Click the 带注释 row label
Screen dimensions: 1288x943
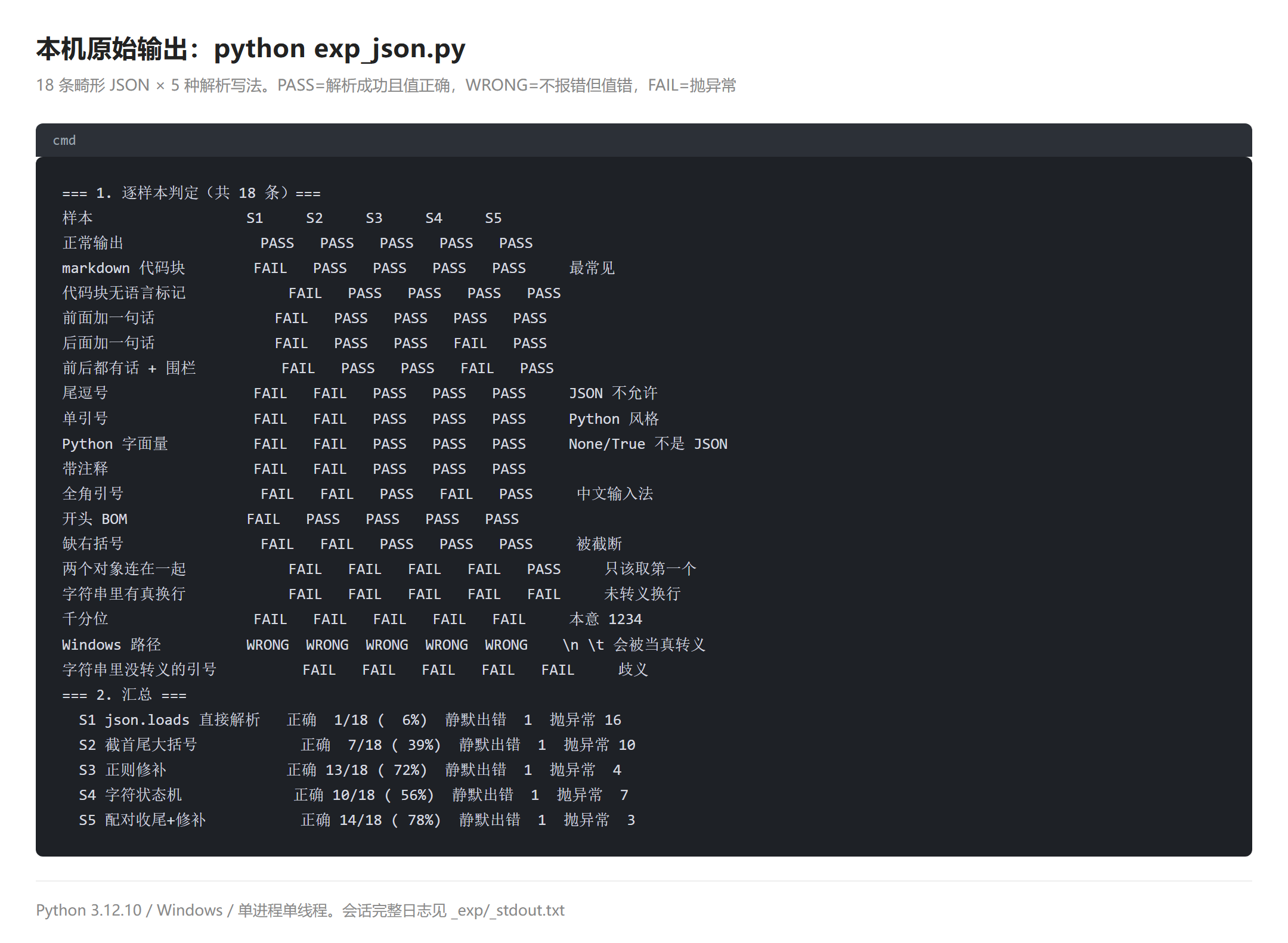[85, 469]
